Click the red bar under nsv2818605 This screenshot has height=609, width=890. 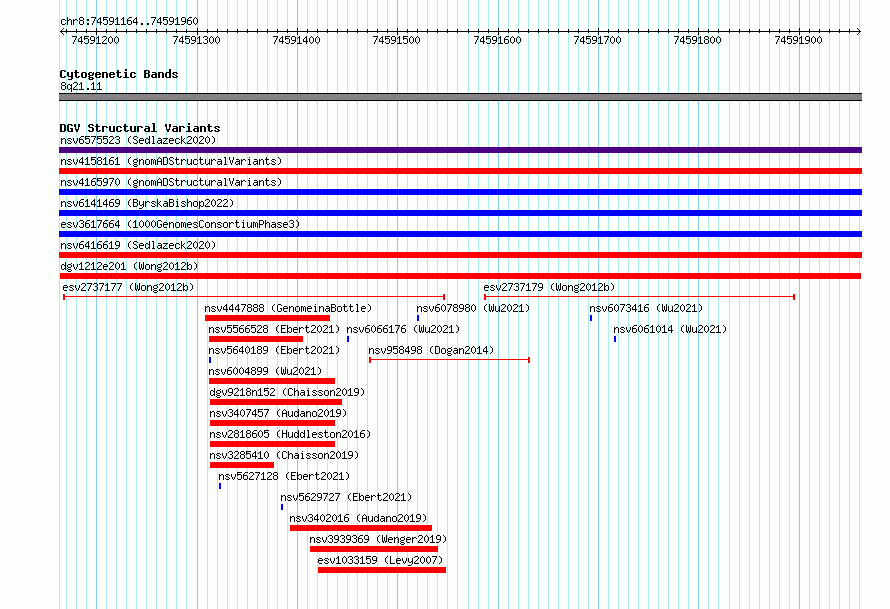272,444
